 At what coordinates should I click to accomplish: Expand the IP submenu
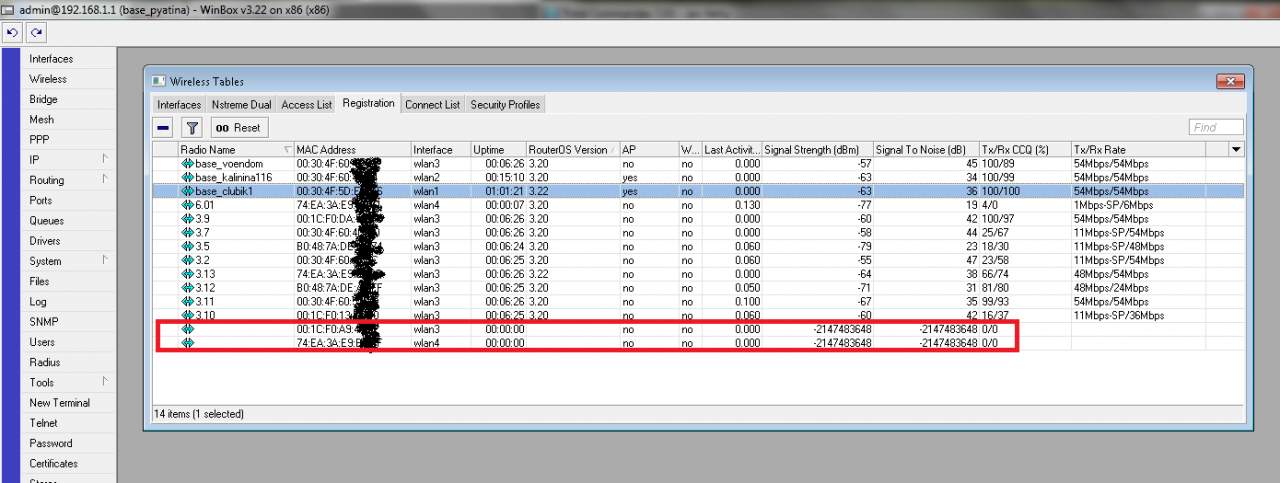tap(105, 160)
